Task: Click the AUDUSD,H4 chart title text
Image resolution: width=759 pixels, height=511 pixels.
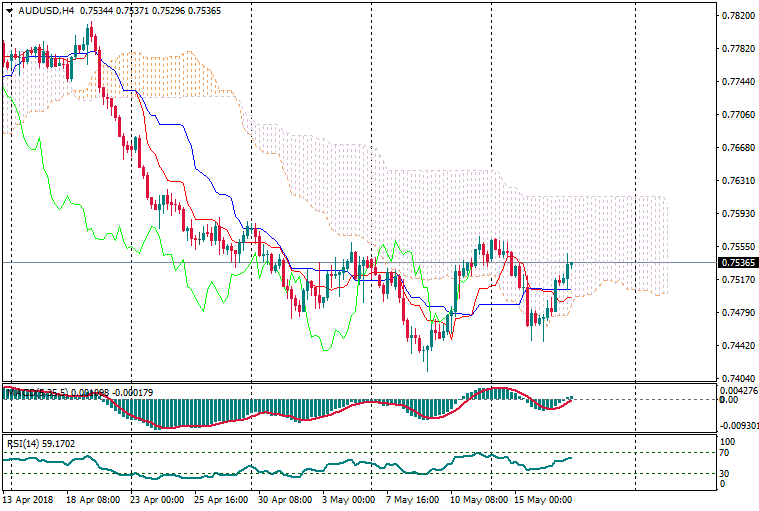Action: click(45, 11)
